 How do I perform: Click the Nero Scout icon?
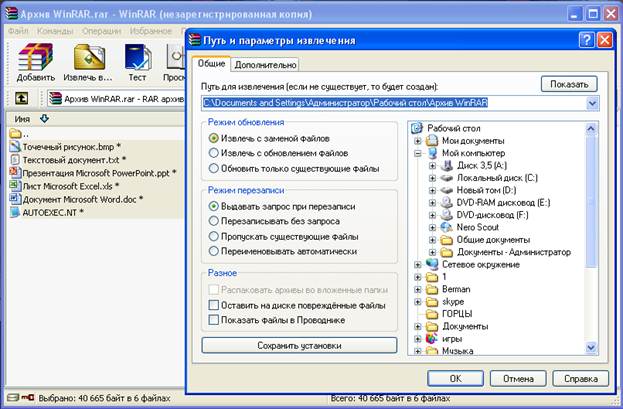[x=447, y=227]
